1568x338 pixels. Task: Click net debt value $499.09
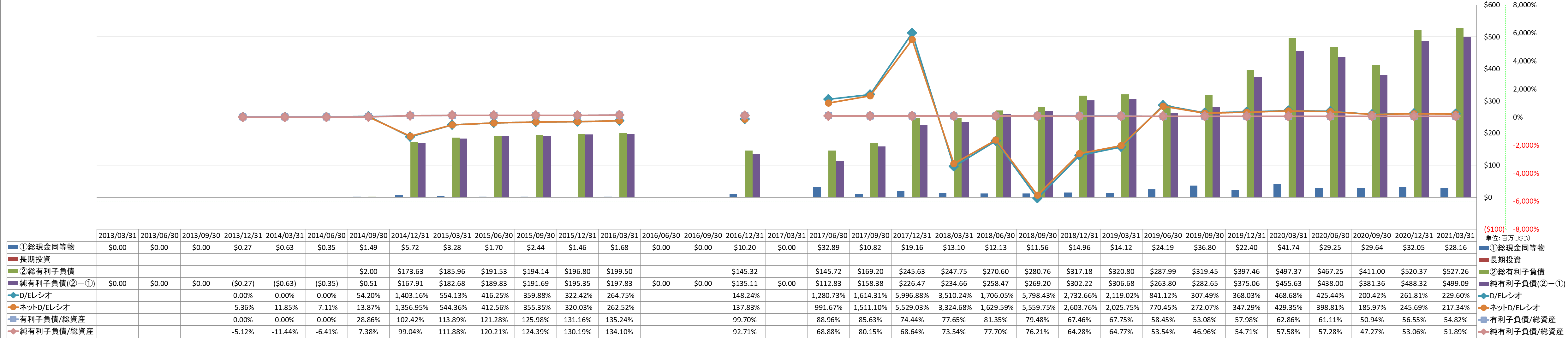[1455, 284]
